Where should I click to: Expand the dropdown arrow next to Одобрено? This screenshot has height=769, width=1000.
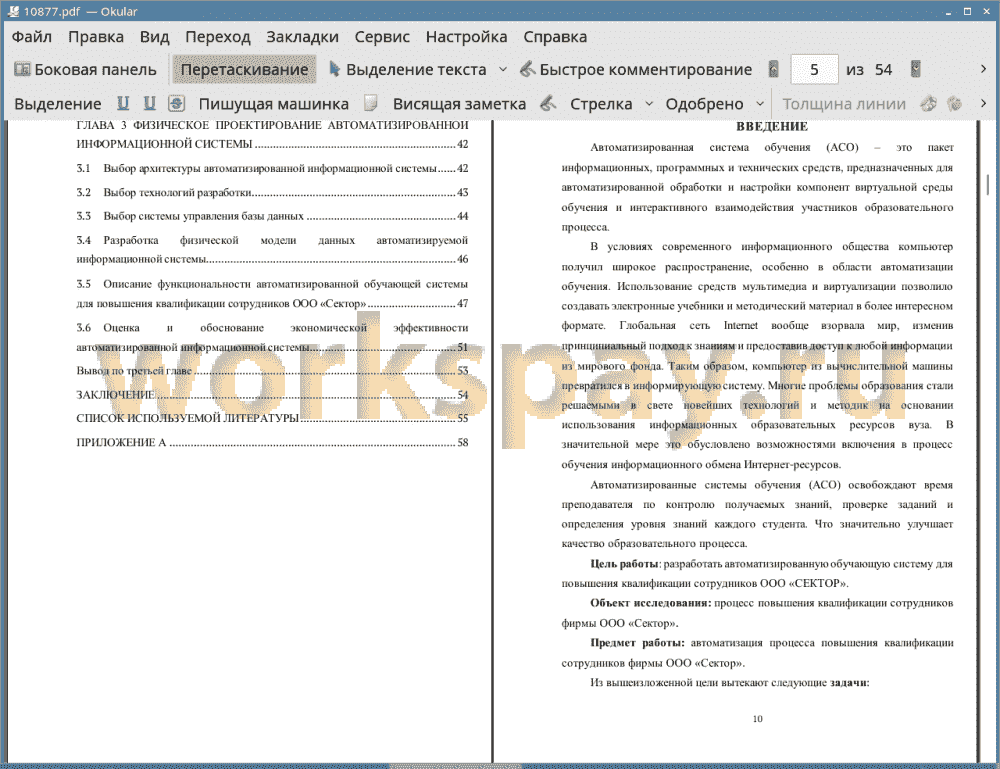(760, 104)
